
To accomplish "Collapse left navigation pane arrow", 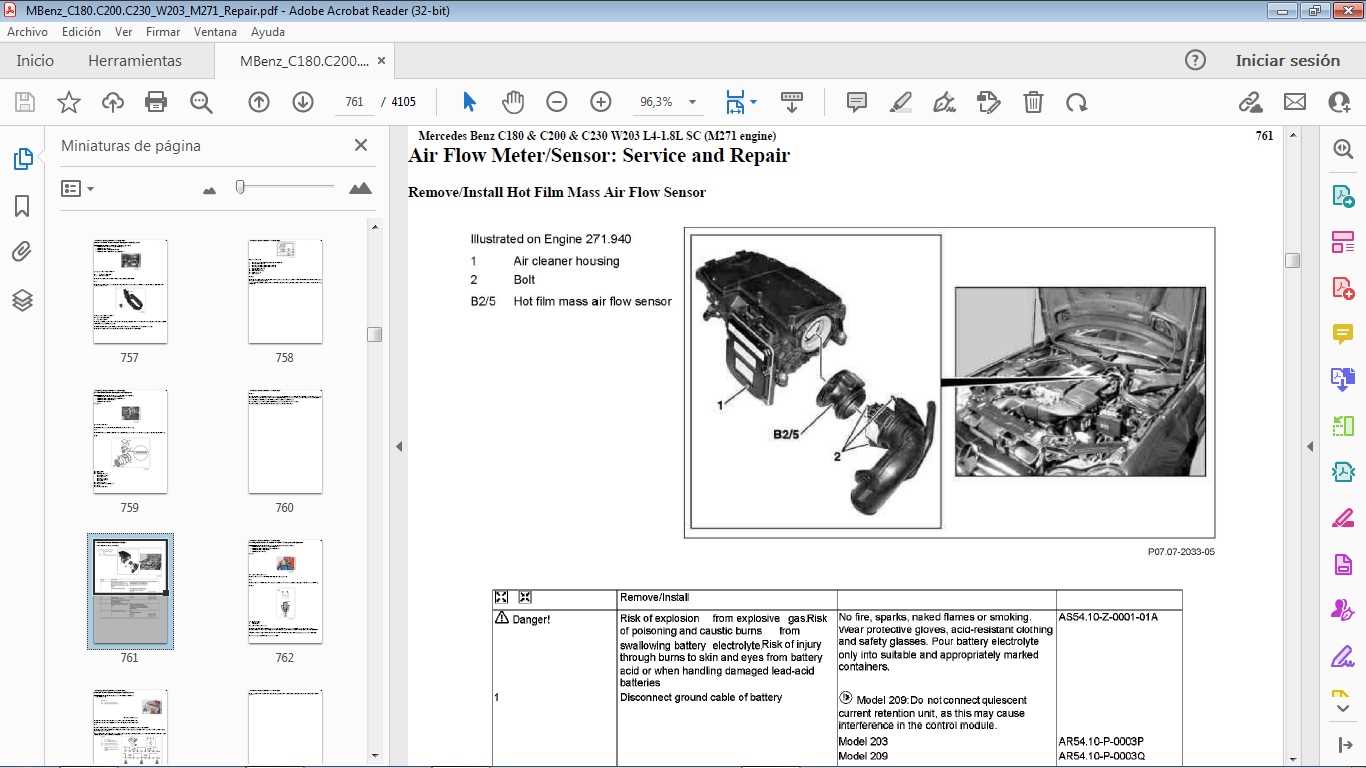I will (399, 446).
